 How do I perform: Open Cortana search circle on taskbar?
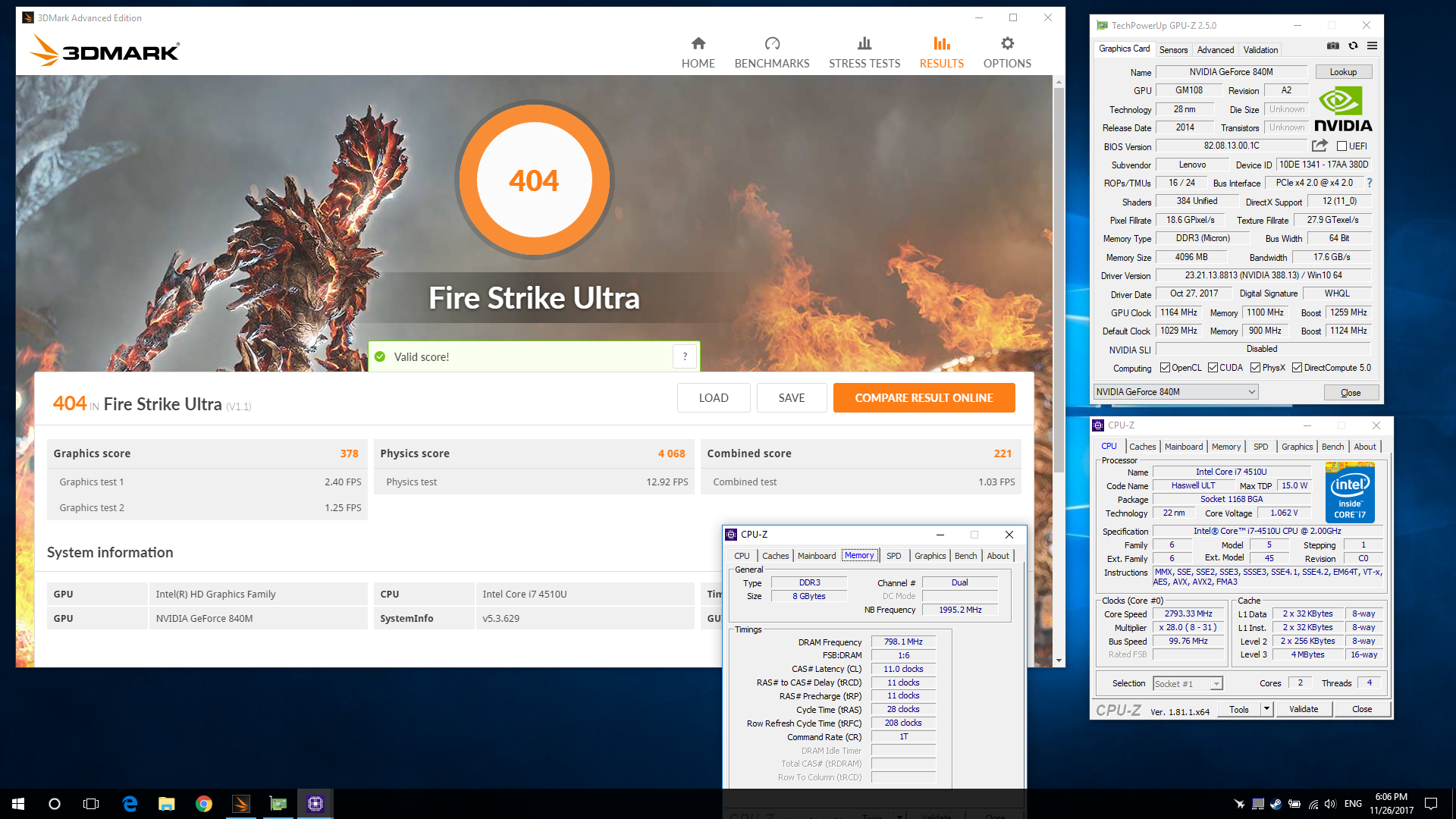pos(55,804)
